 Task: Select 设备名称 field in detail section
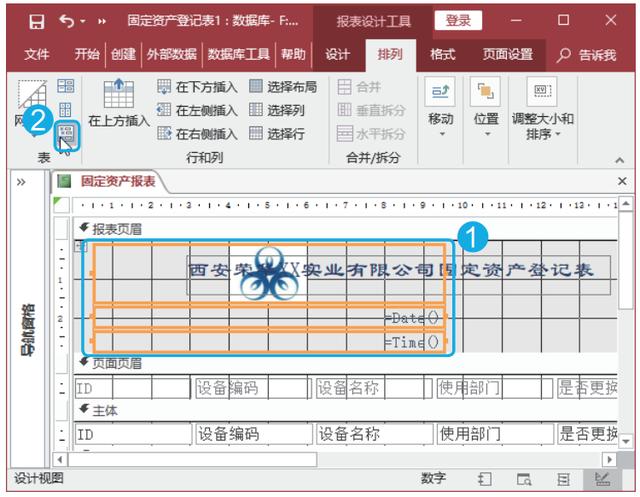(375, 434)
